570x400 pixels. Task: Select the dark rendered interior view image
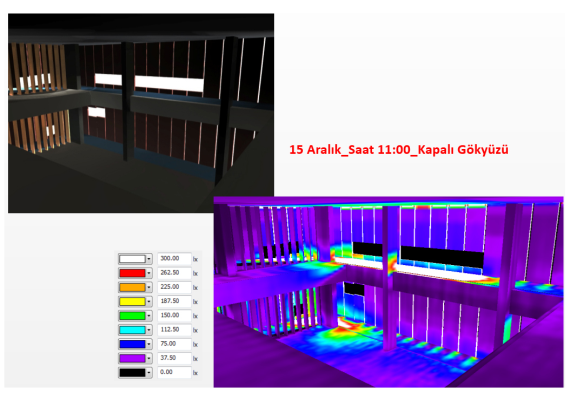click(x=141, y=113)
